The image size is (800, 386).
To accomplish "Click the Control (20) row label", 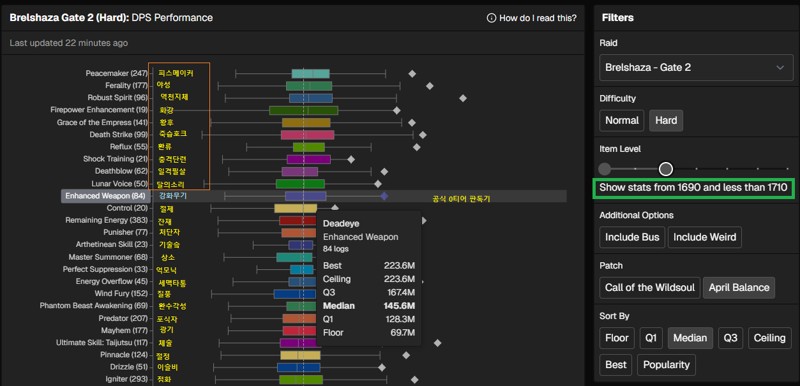I will 128,208.
